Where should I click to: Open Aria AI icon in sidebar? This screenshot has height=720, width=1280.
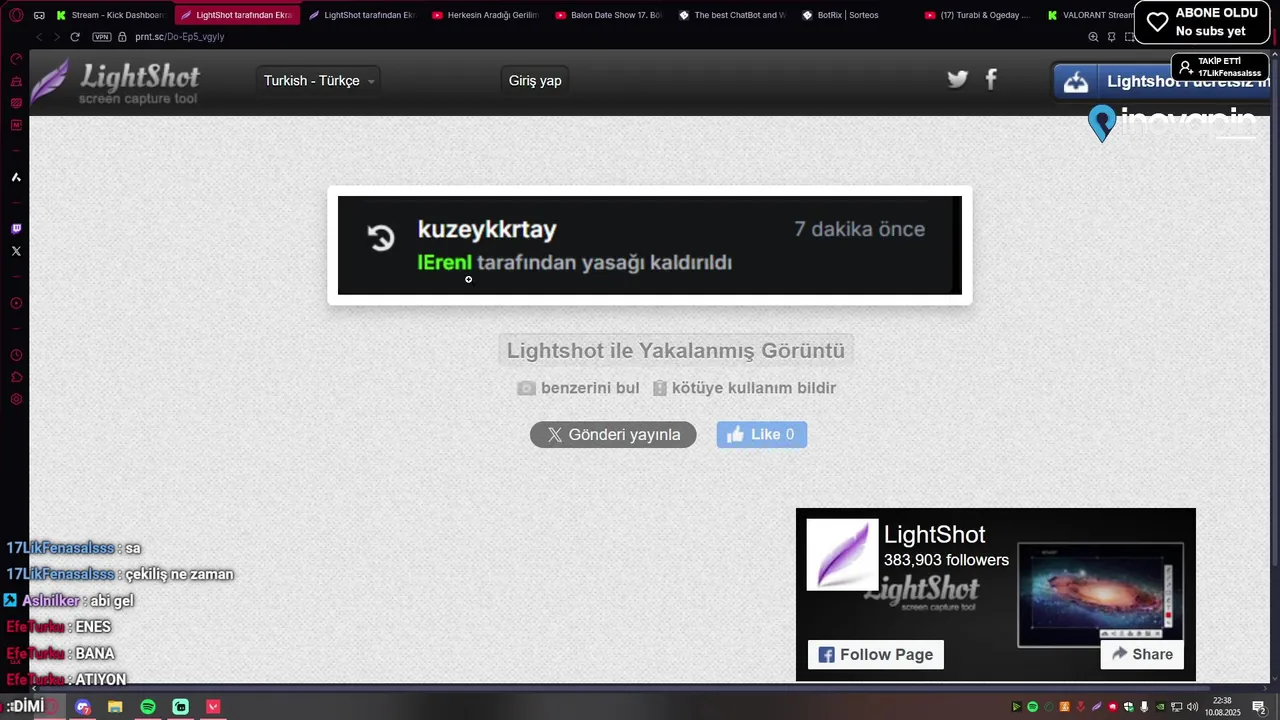[x=16, y=177]
